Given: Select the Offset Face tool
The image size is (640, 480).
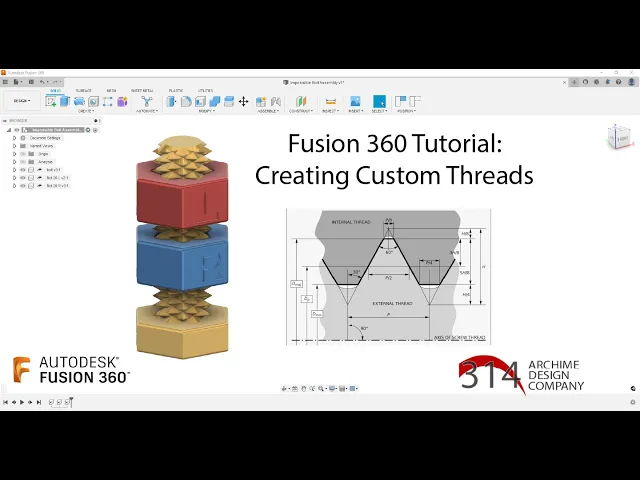Looking at the screenshot, I should click(x=229, y=101).
